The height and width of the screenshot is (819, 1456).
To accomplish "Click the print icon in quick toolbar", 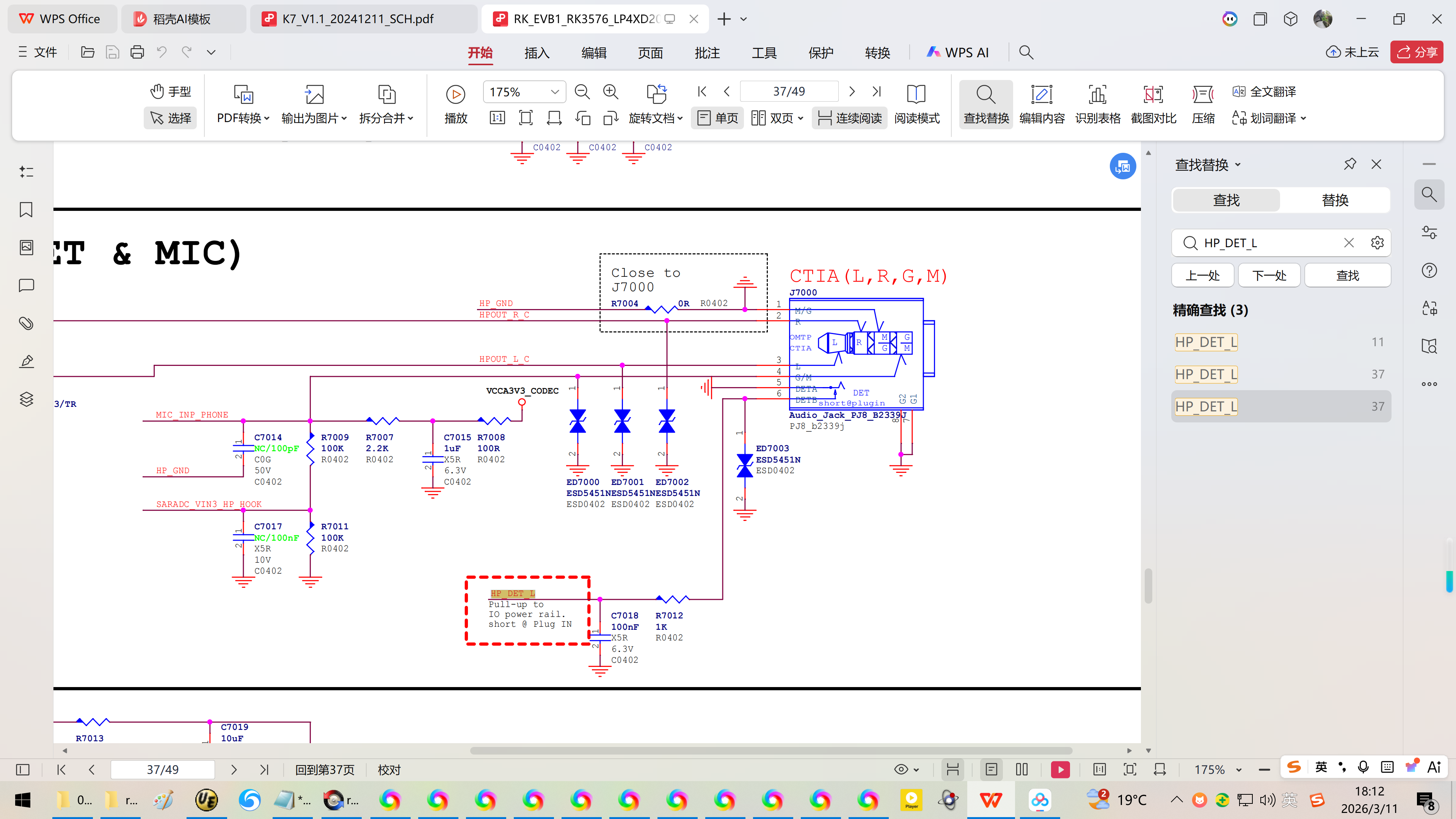I will pos(137,53).
